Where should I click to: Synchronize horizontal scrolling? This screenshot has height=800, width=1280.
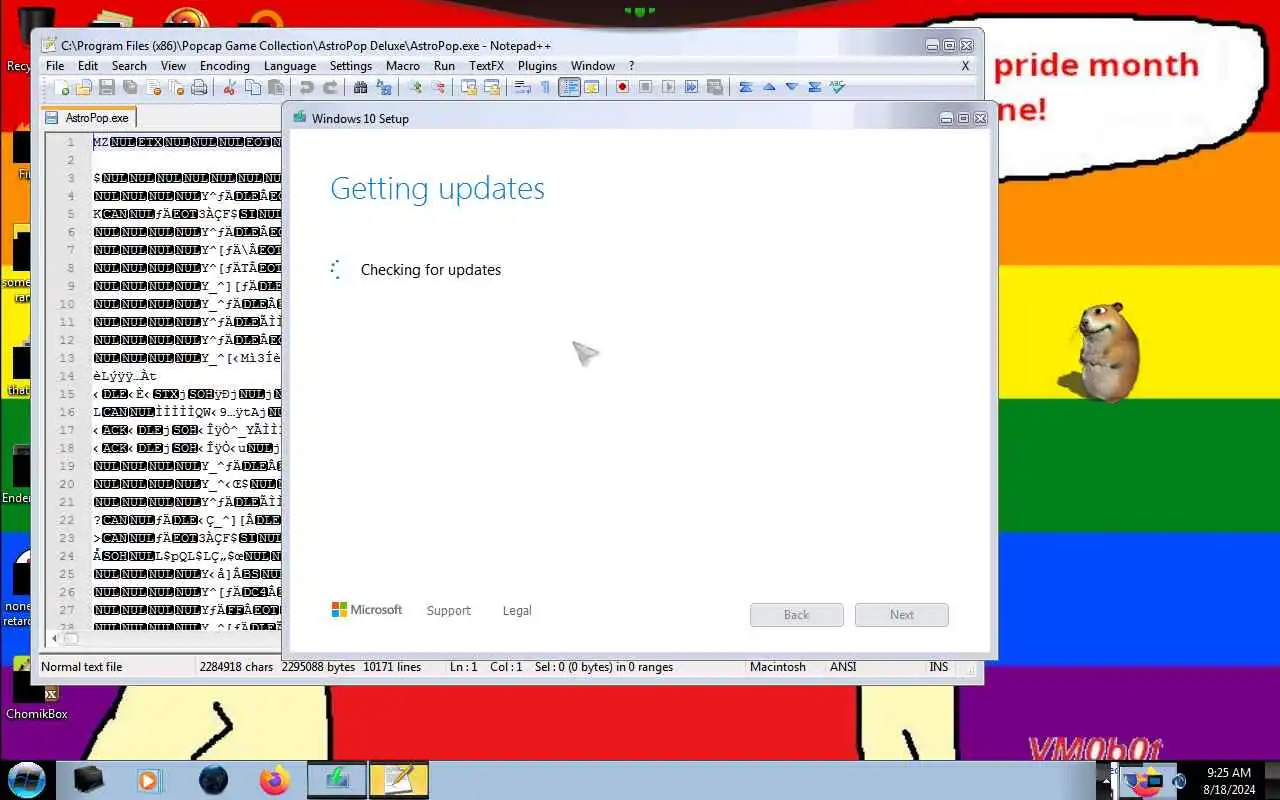[x=491, y=87]
